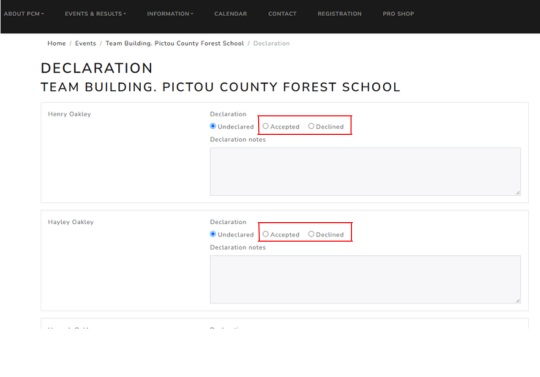Select Declined for Hayley Oakley
Image resolution: width=540 pixels, height=377 pixels.
[311, 234]
